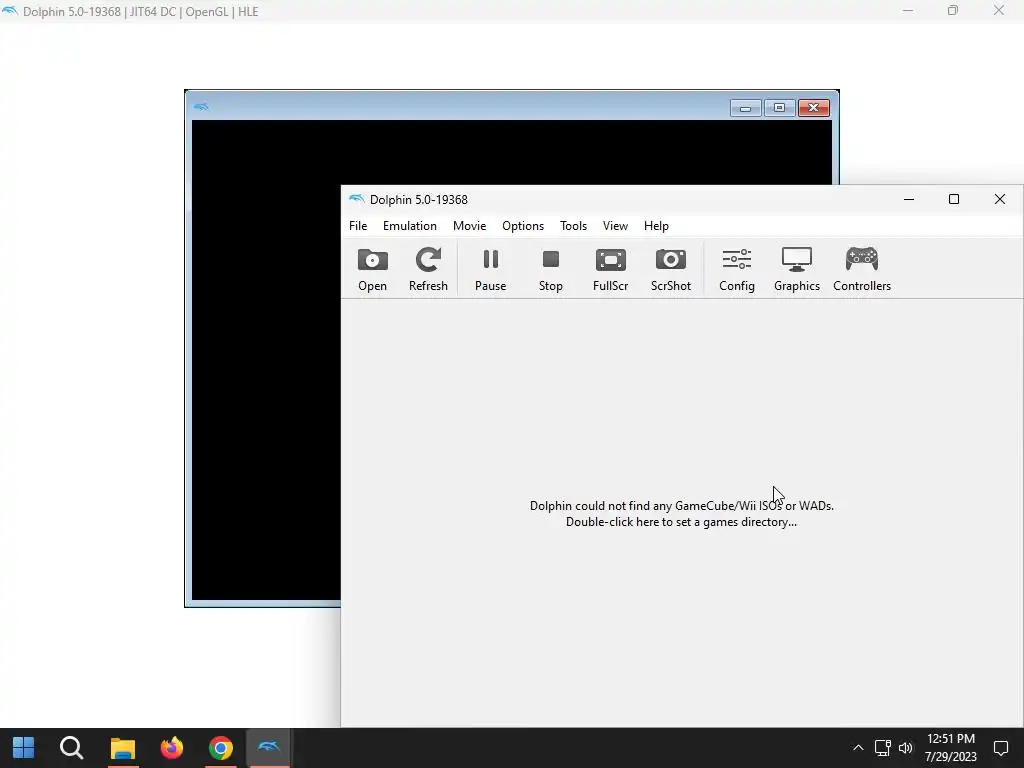The height and width of the screenshot is (768, 1024).
Task: Minimize the black render window
Action: coord(745,108)
